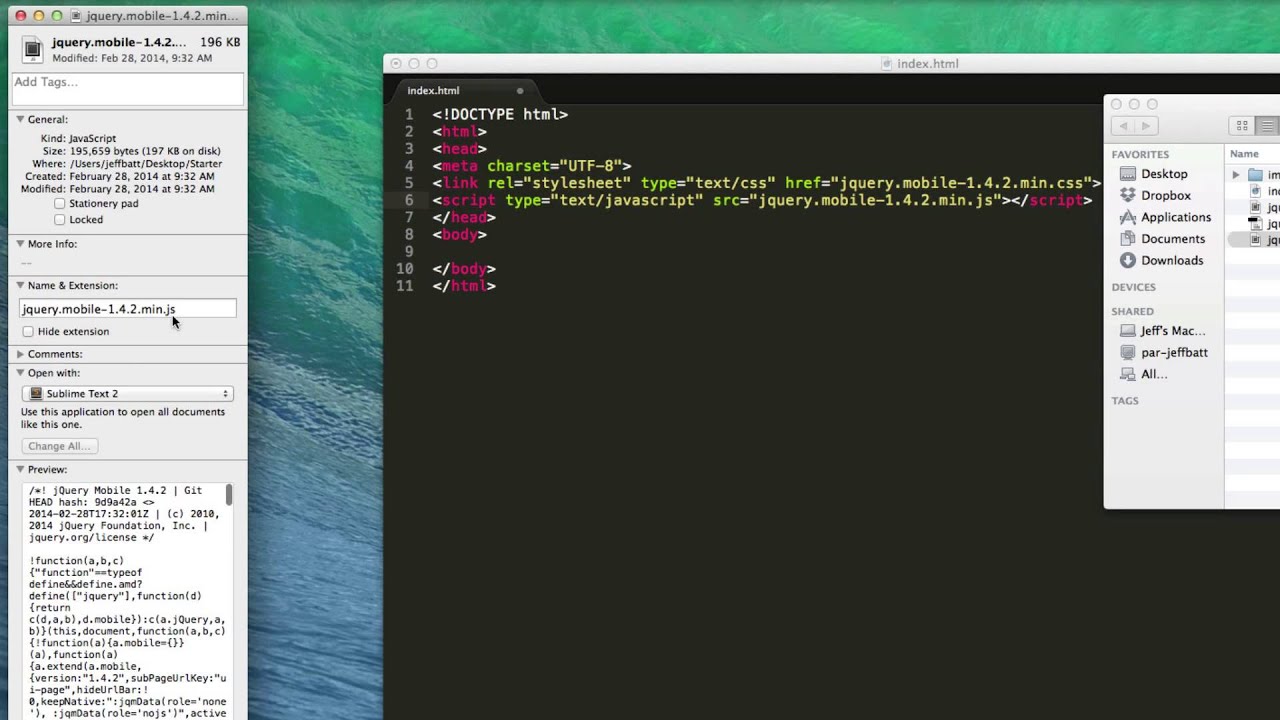This screenshot has height=720, width=1280.
Task: Click the Add Tags field
Action: [x=127, y=88]
